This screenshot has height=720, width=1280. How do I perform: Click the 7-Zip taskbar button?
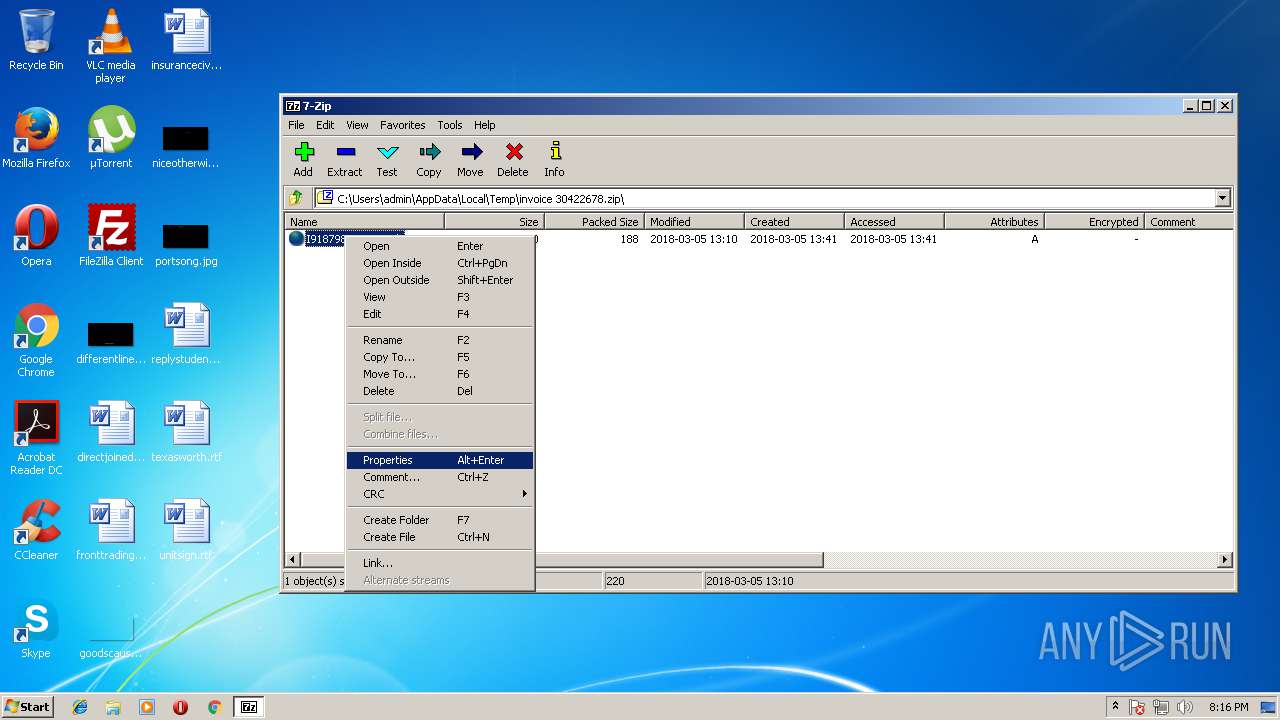click(249, 707)
